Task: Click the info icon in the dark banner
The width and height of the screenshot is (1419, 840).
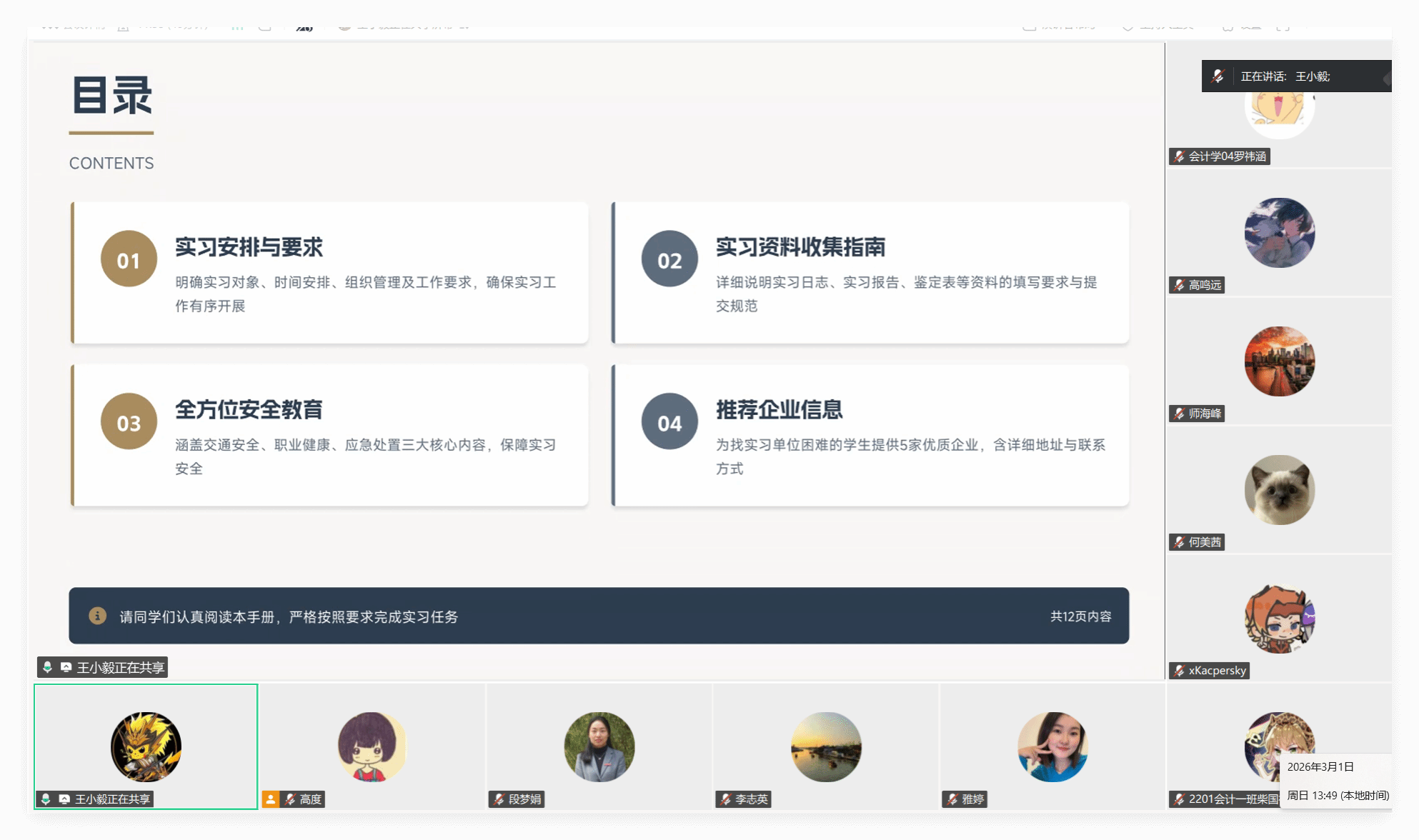Action: (x=97, y=616)
